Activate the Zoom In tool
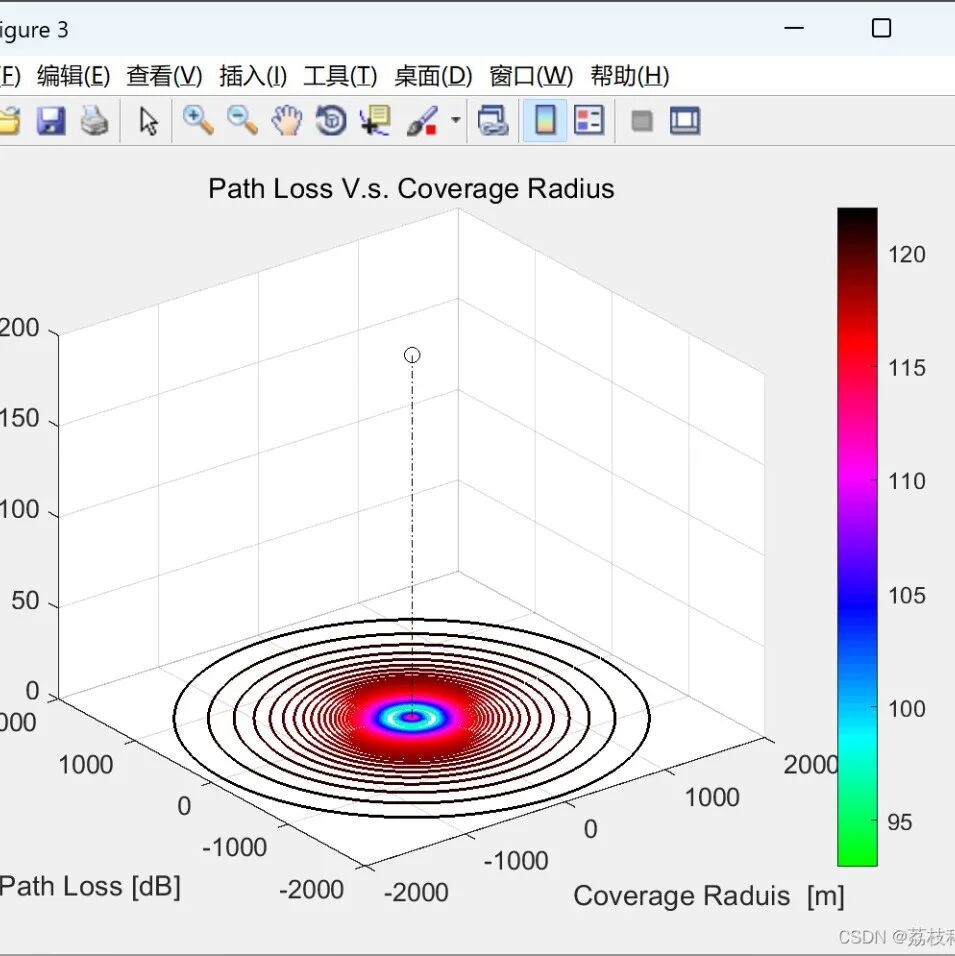The image size is (955, 956). [x=198, y=120]
